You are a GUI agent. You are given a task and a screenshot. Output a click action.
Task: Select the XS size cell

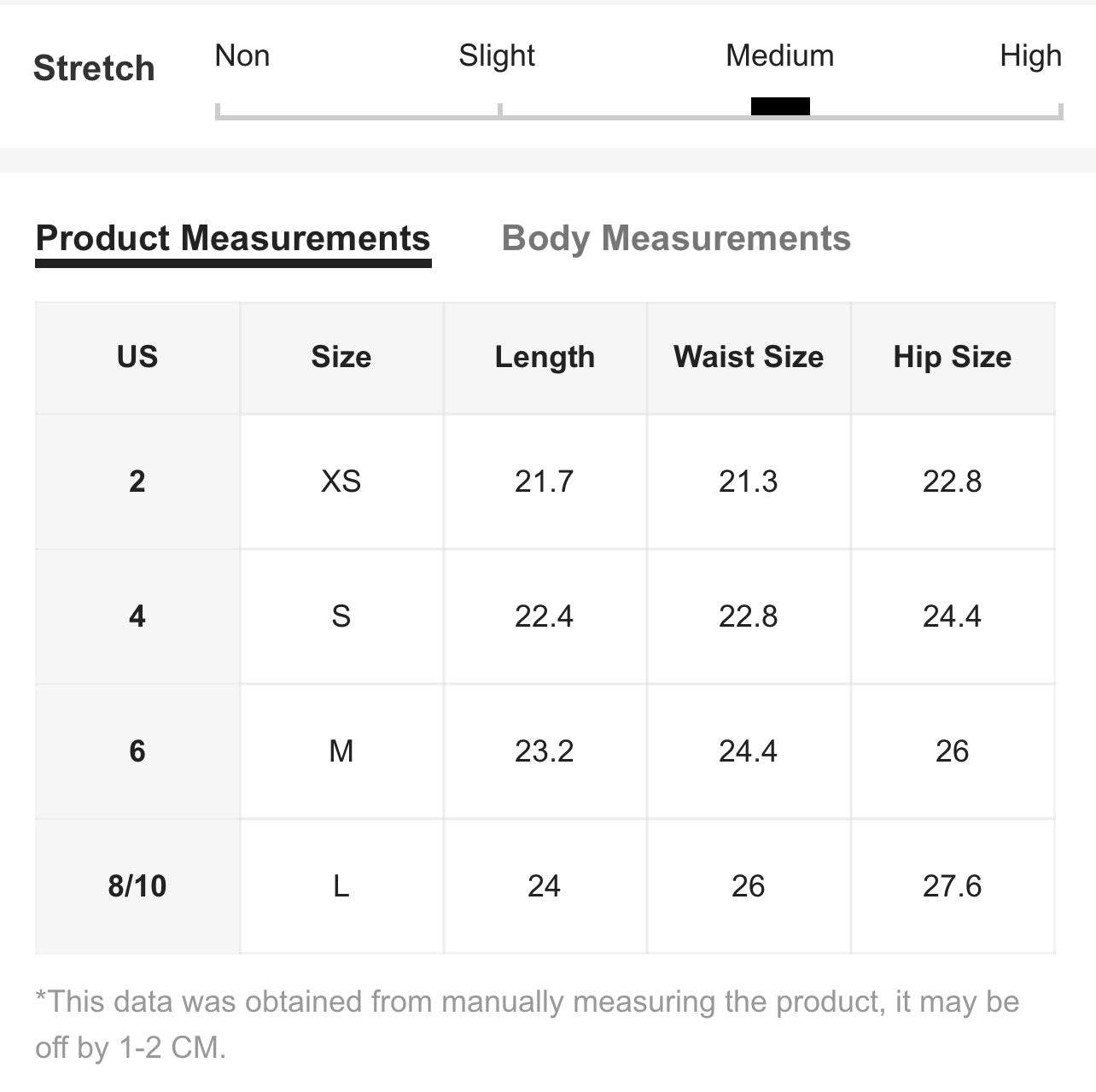[341, 482]
